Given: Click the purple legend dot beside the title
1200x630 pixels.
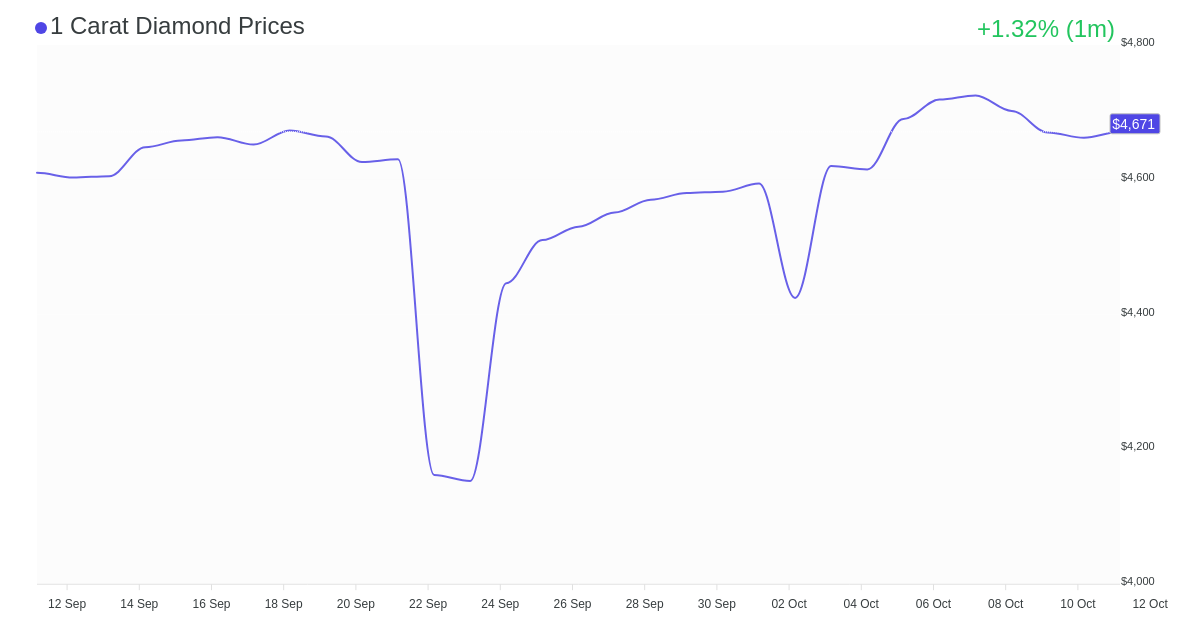Looking at the screenshot, I should coord(41,28).
